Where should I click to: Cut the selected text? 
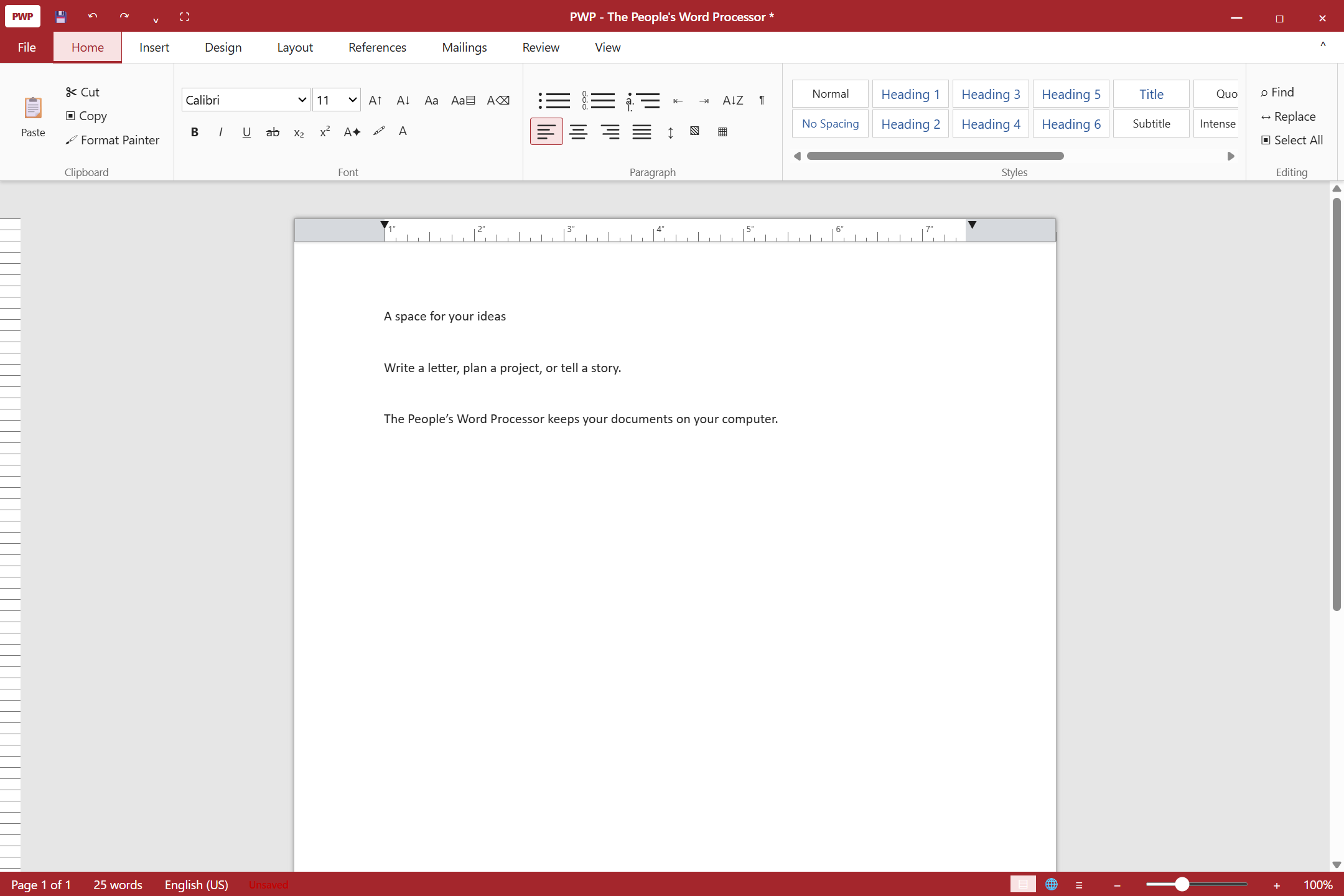(83, 92)
